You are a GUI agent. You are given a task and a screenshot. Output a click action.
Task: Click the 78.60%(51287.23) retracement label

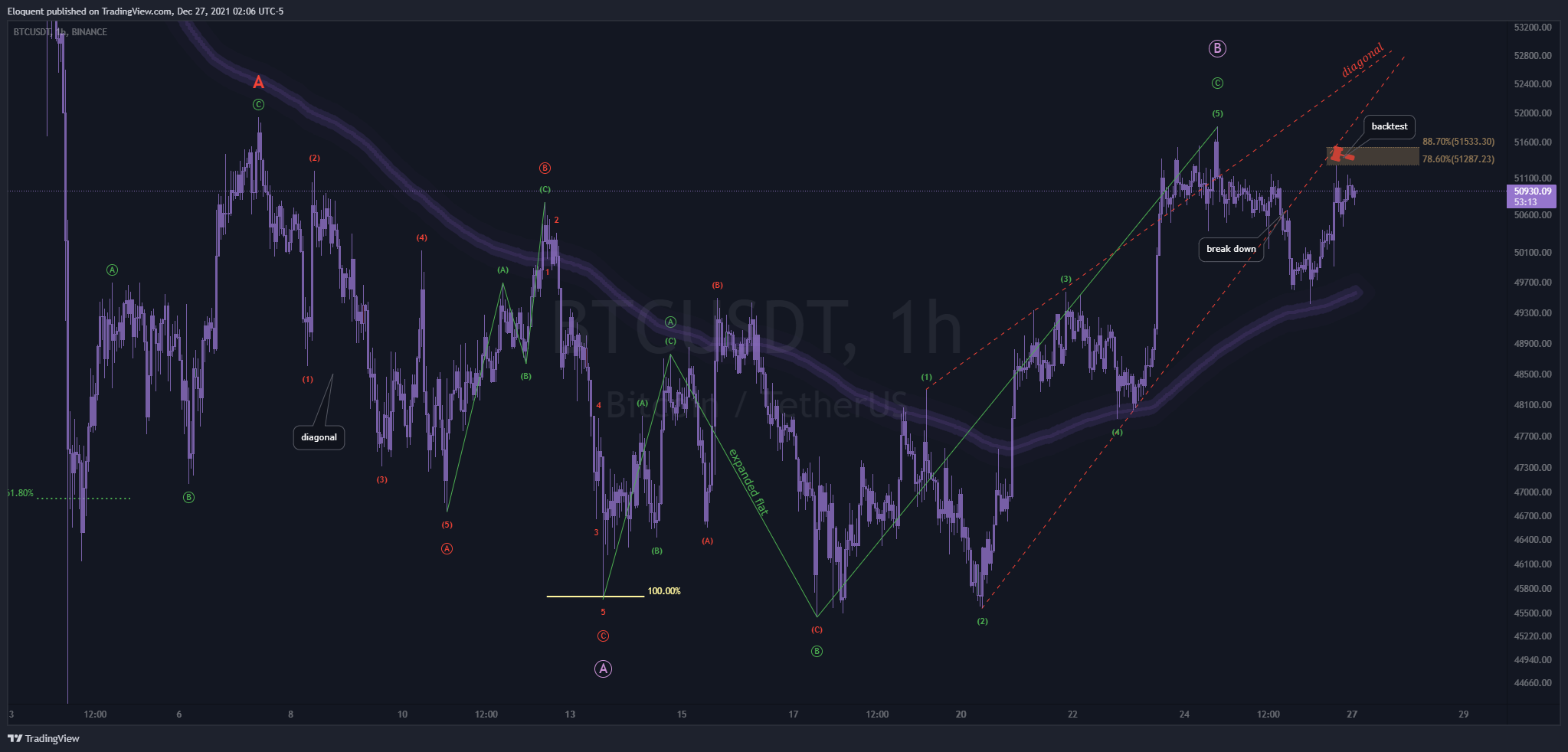click(1458, 159)
